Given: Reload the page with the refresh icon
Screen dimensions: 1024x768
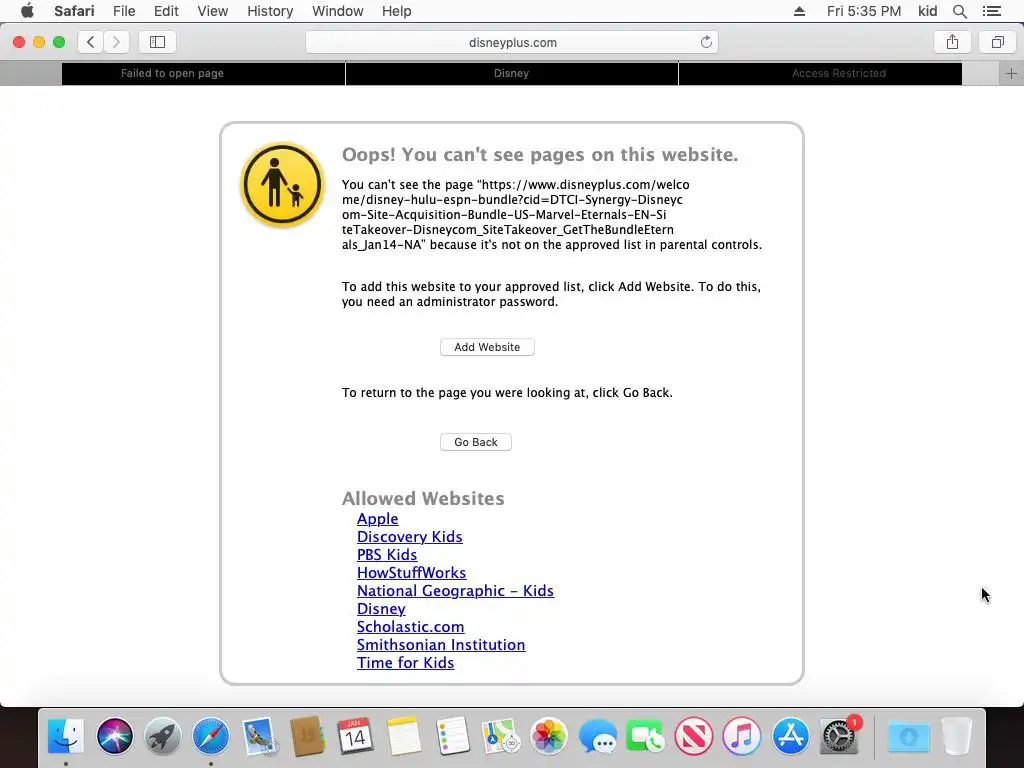Looking at the screenshot, I should pos(706,42).
